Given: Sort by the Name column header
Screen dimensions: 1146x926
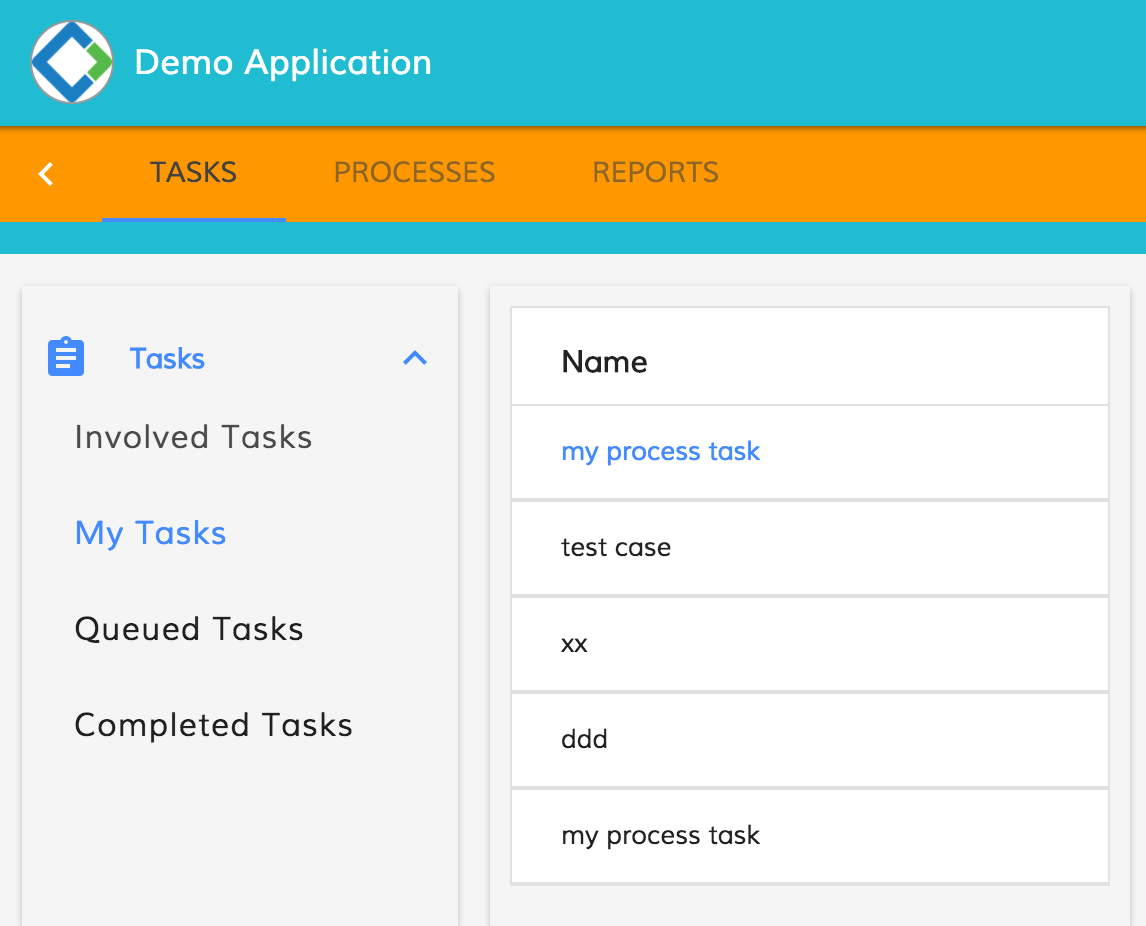Looking at the screenshot, I should (x=604, y=362).
